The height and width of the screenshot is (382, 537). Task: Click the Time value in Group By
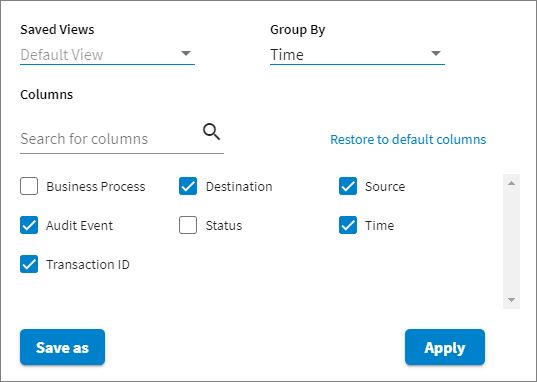[287, 55]
